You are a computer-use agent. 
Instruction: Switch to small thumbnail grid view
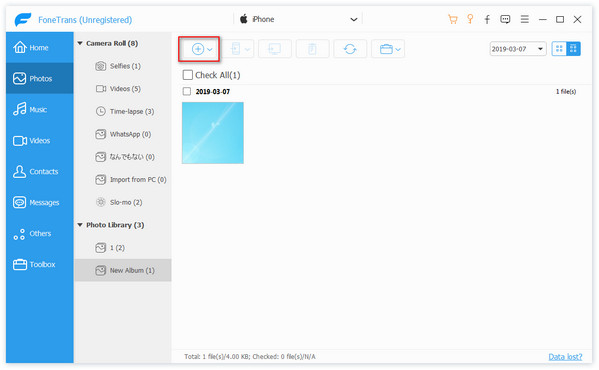[x=559, y=48]
